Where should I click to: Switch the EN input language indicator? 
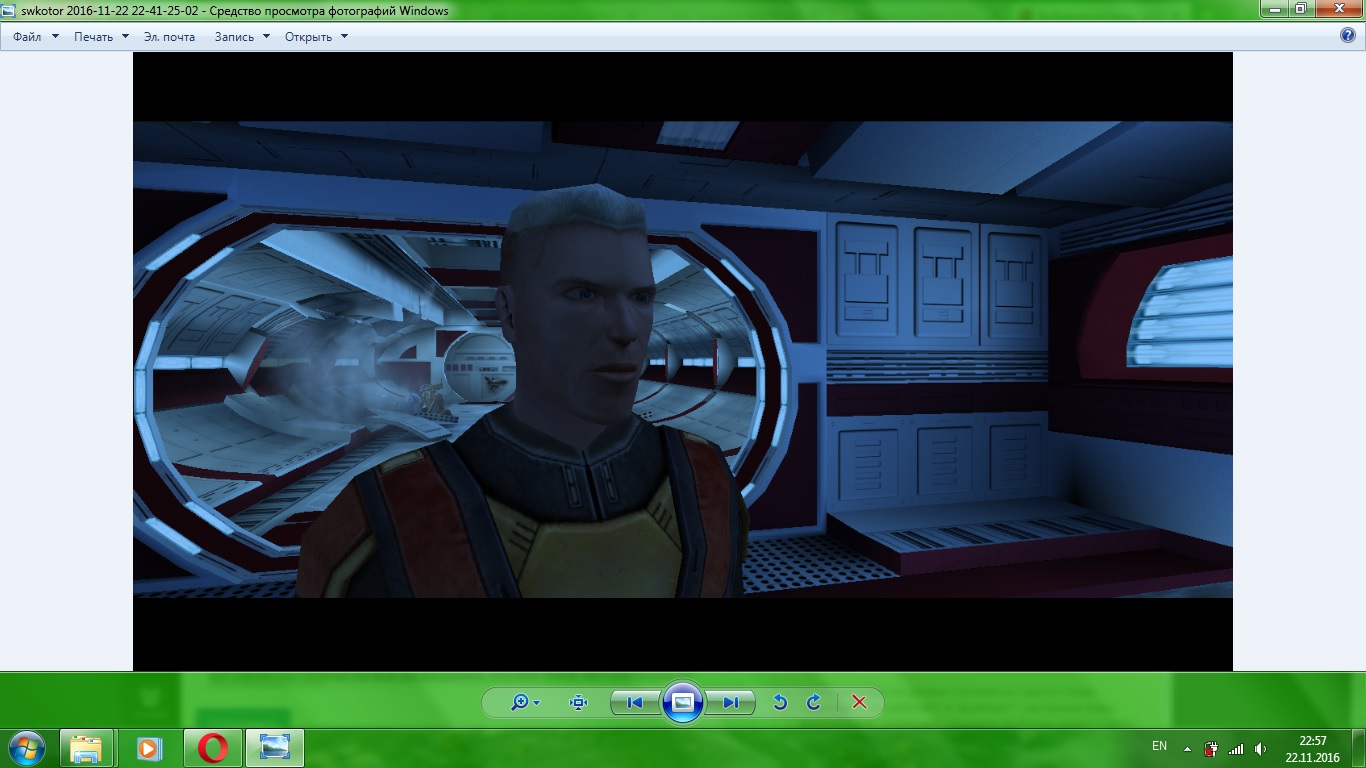[1160, 746]
